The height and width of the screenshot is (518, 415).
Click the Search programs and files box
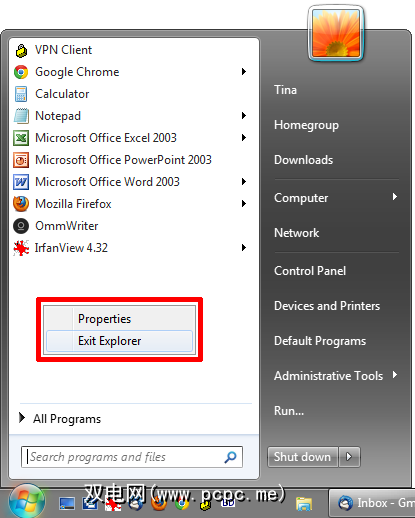point(132,457)
